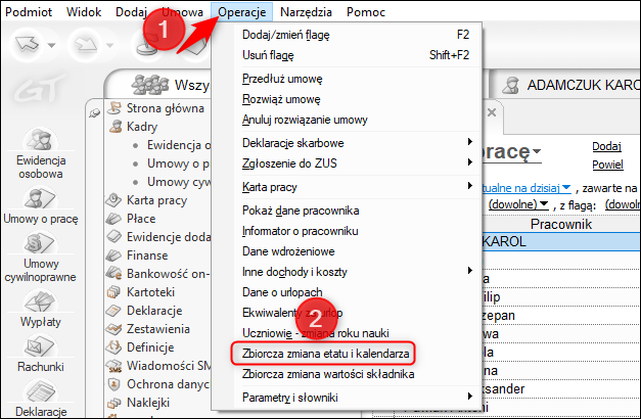Open the Narzędzia menu
The height and width of the screenshot is (419, 641).
click(306, 12)
